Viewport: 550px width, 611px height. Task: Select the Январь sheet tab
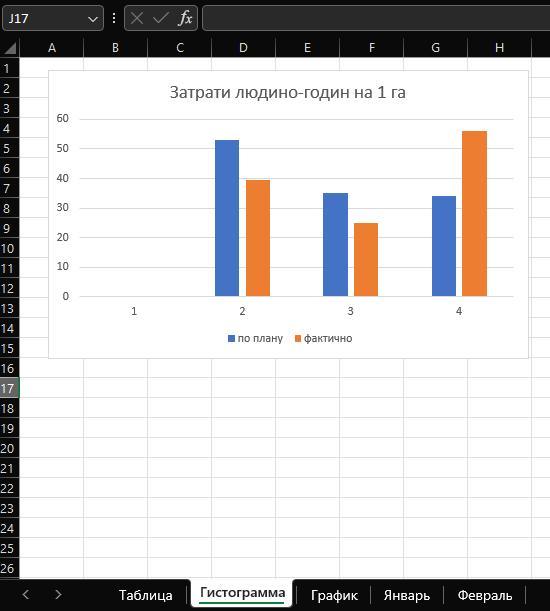[407, 595]
